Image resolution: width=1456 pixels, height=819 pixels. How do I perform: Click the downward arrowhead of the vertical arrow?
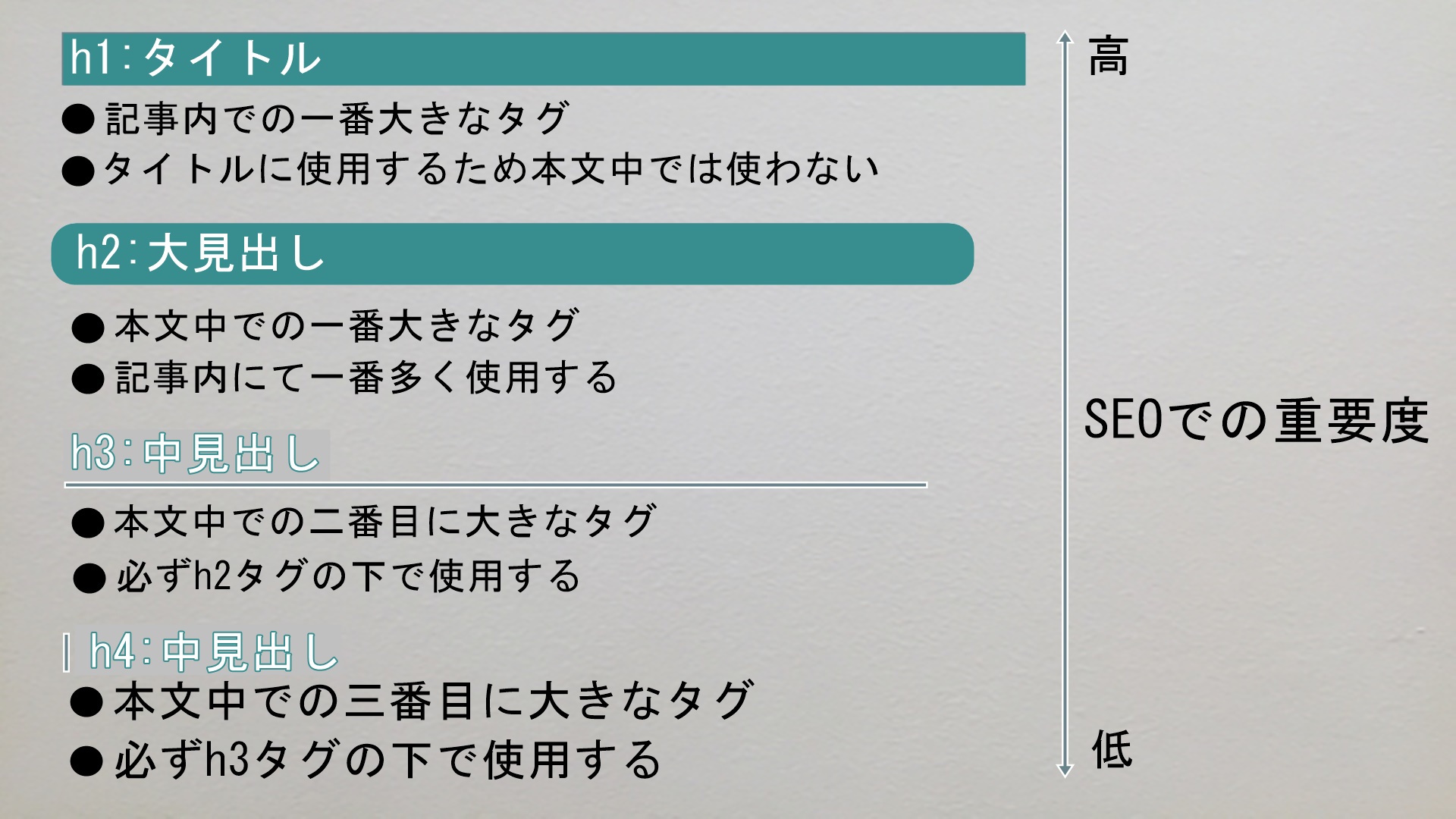pyautogui.click(x=1065, y=770)
